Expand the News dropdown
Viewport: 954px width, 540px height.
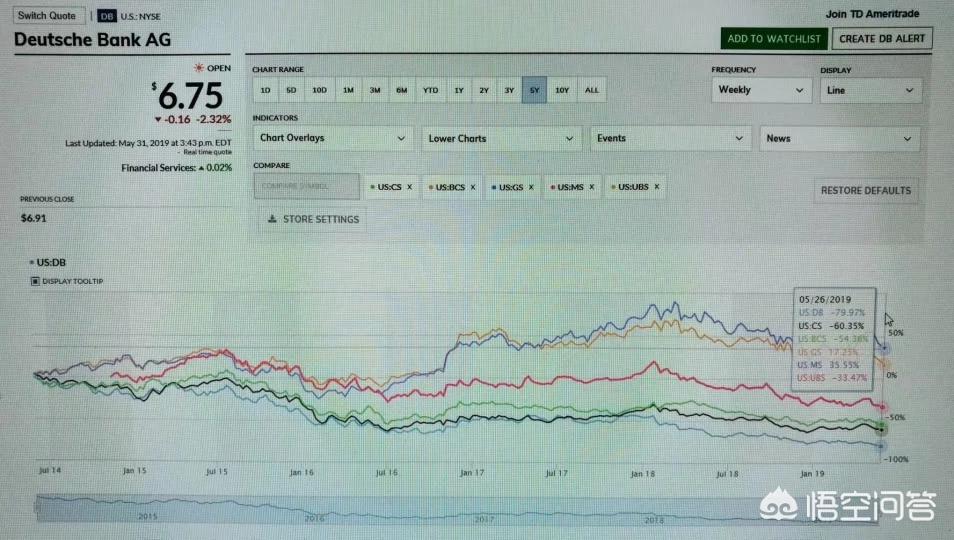coord(839,139)
